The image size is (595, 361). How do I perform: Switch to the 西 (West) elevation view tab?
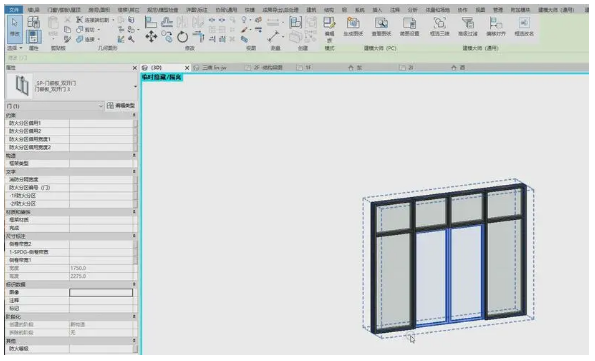458,68
